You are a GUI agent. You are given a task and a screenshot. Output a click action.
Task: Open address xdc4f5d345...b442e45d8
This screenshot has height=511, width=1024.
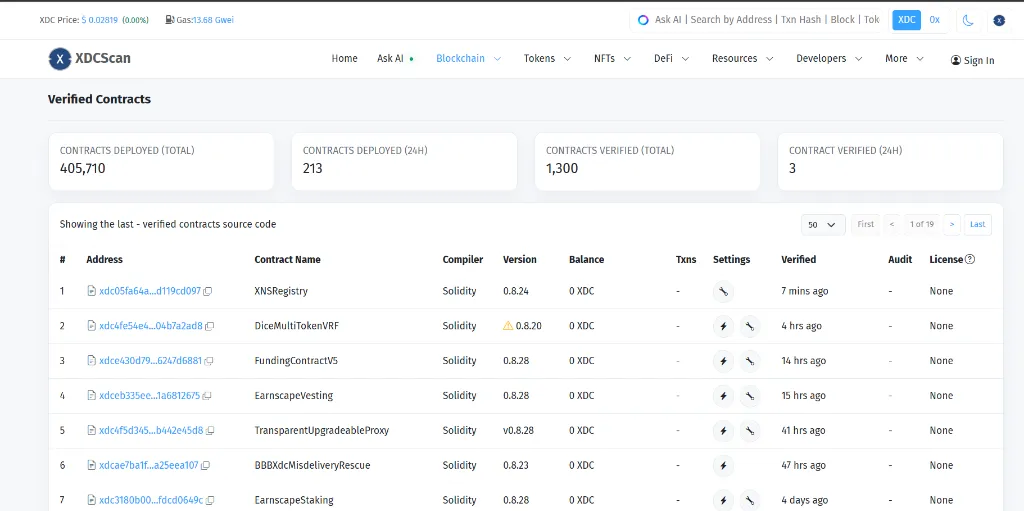pyautogui.click(x=151, y=431)
